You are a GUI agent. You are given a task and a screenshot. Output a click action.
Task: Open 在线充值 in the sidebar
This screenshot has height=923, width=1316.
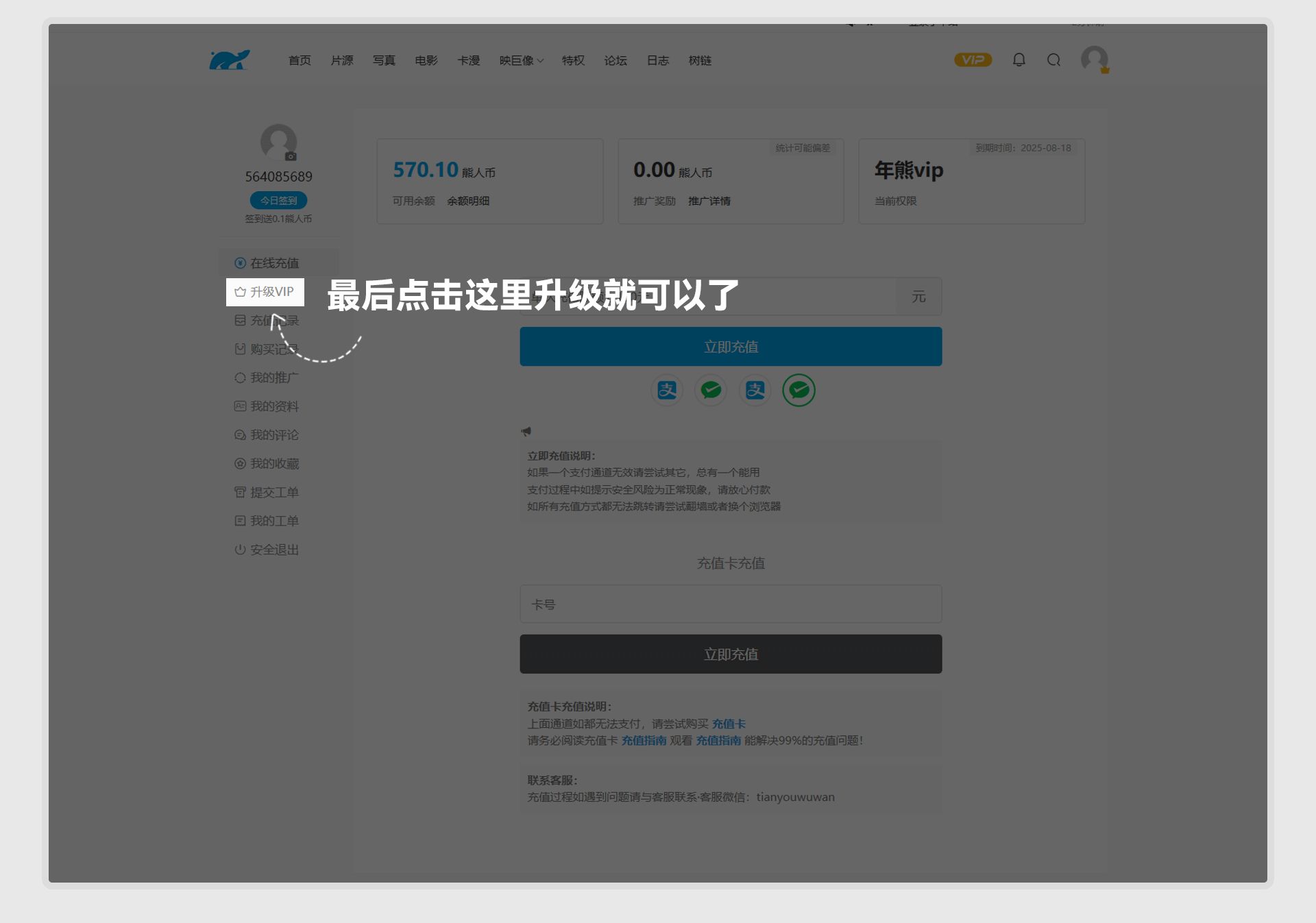[278, 263]
